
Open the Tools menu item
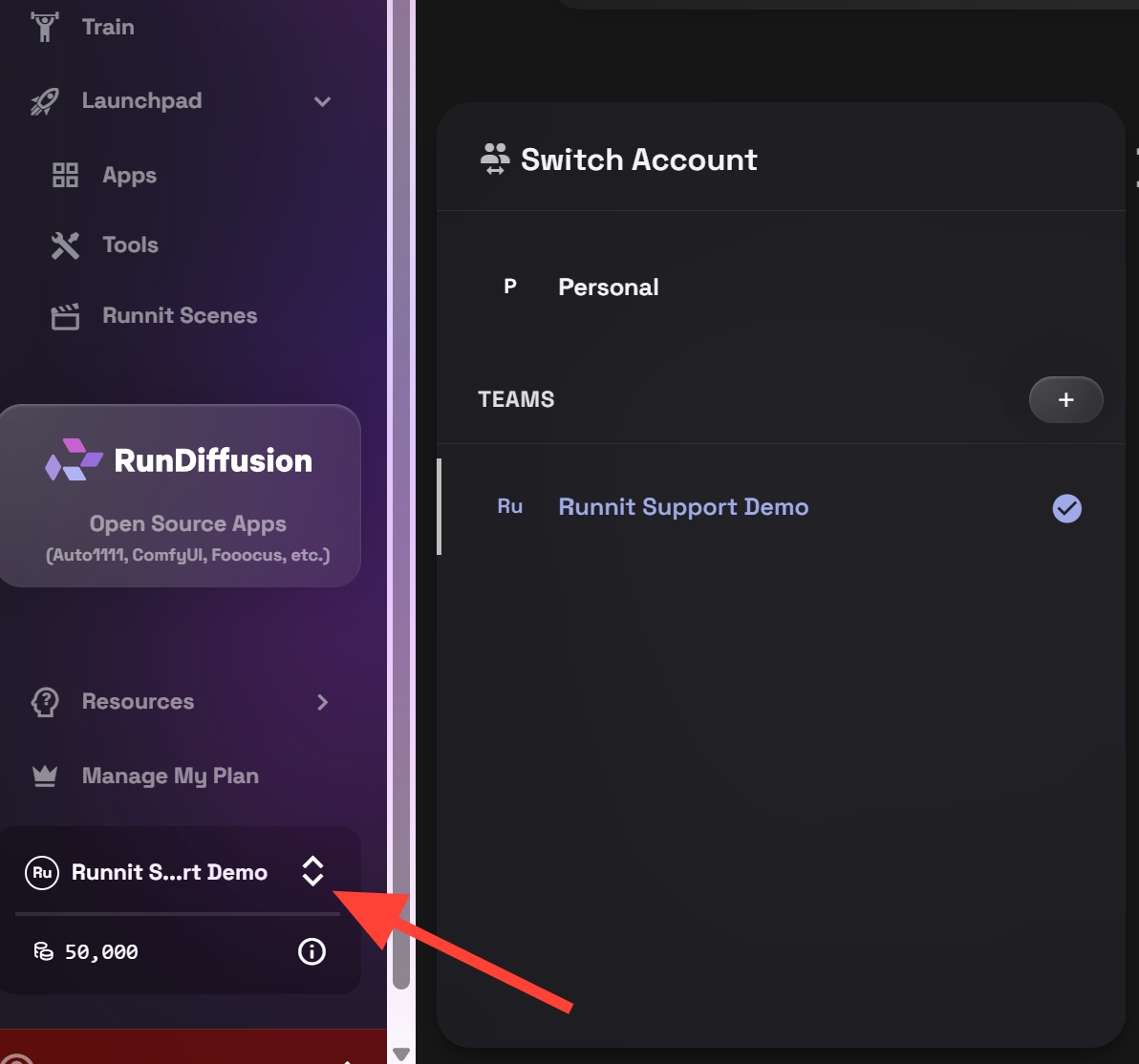point(130,245)
